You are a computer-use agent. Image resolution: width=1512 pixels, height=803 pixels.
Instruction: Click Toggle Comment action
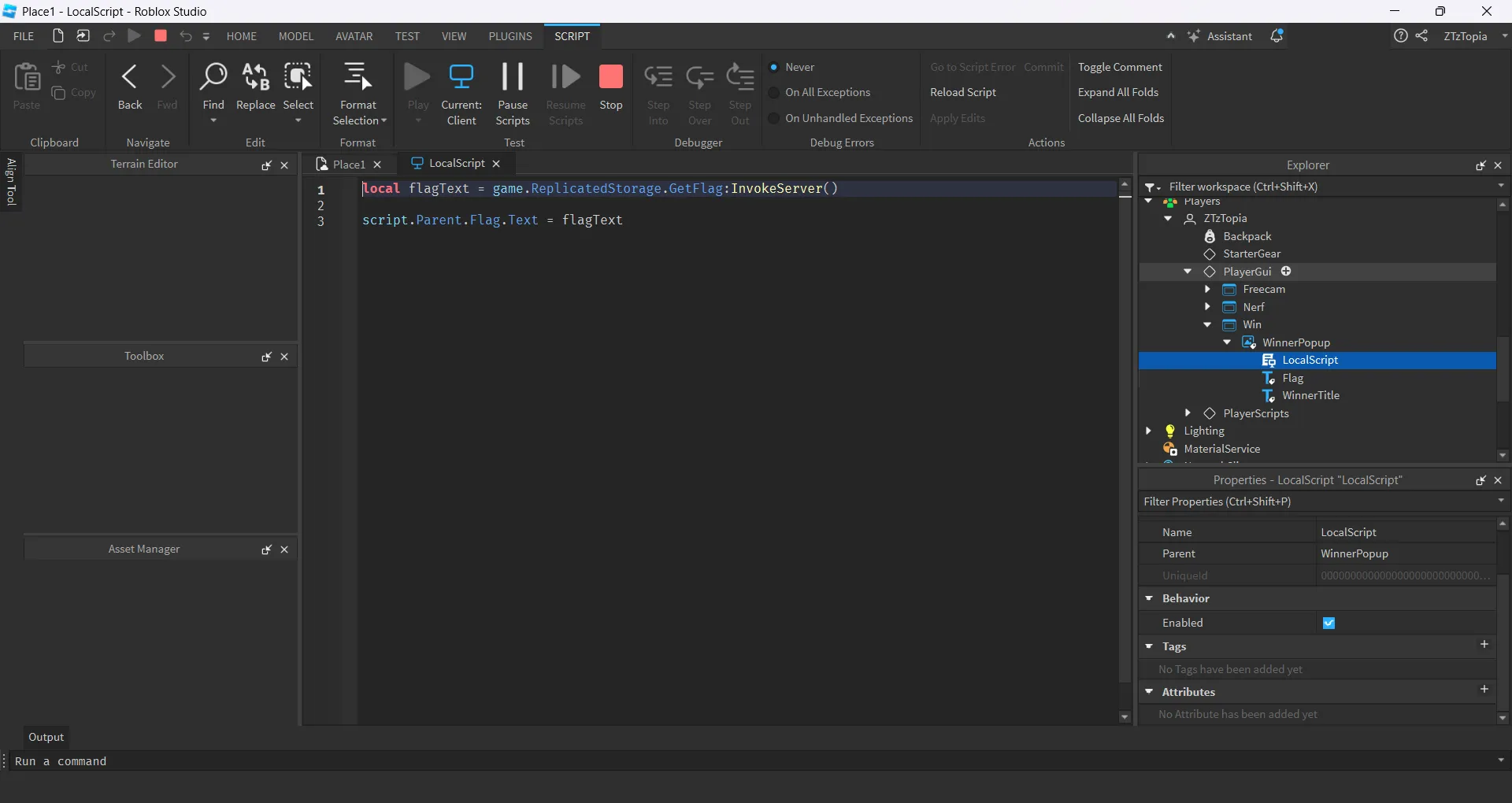[1120, 68]
